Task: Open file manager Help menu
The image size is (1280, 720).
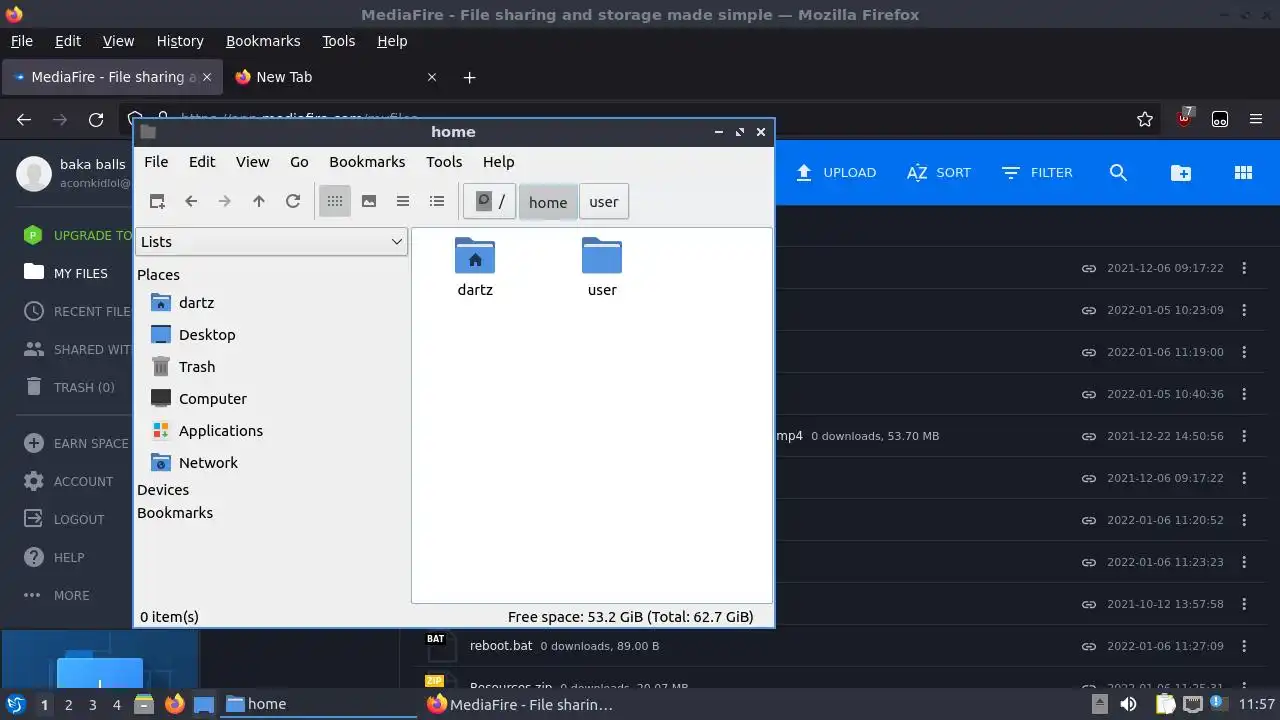Action: 498,161
